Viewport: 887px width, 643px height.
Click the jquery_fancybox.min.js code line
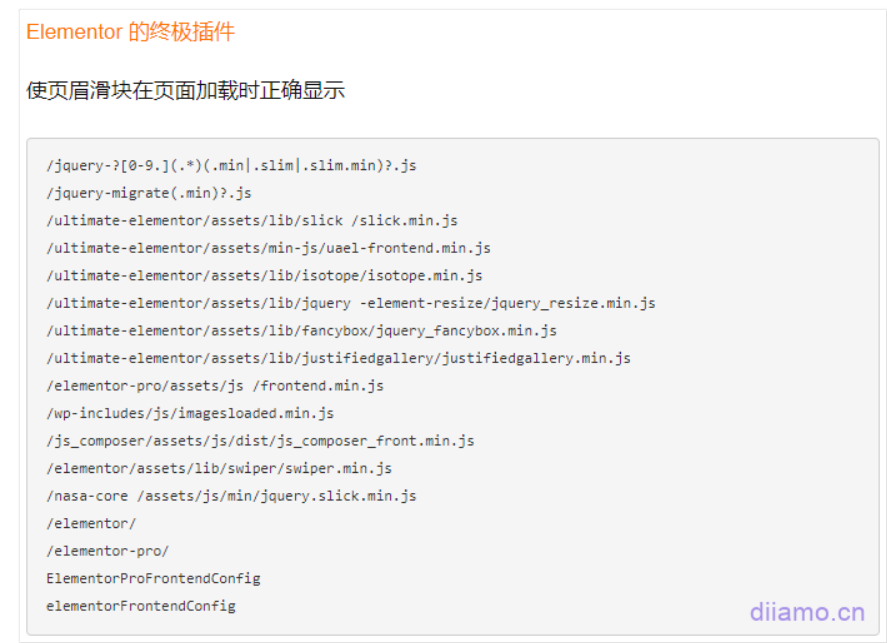click(x=301, y=331)
